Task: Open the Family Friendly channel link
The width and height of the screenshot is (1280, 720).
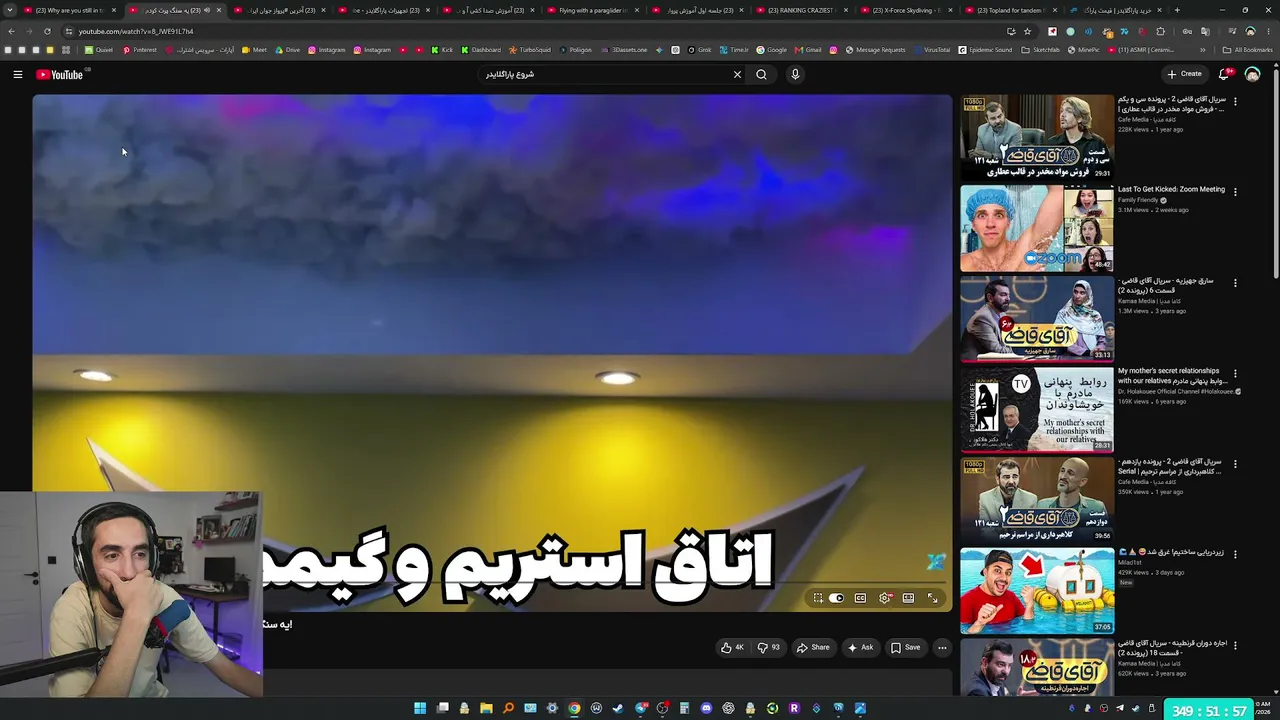Action: pos(1138,200)
